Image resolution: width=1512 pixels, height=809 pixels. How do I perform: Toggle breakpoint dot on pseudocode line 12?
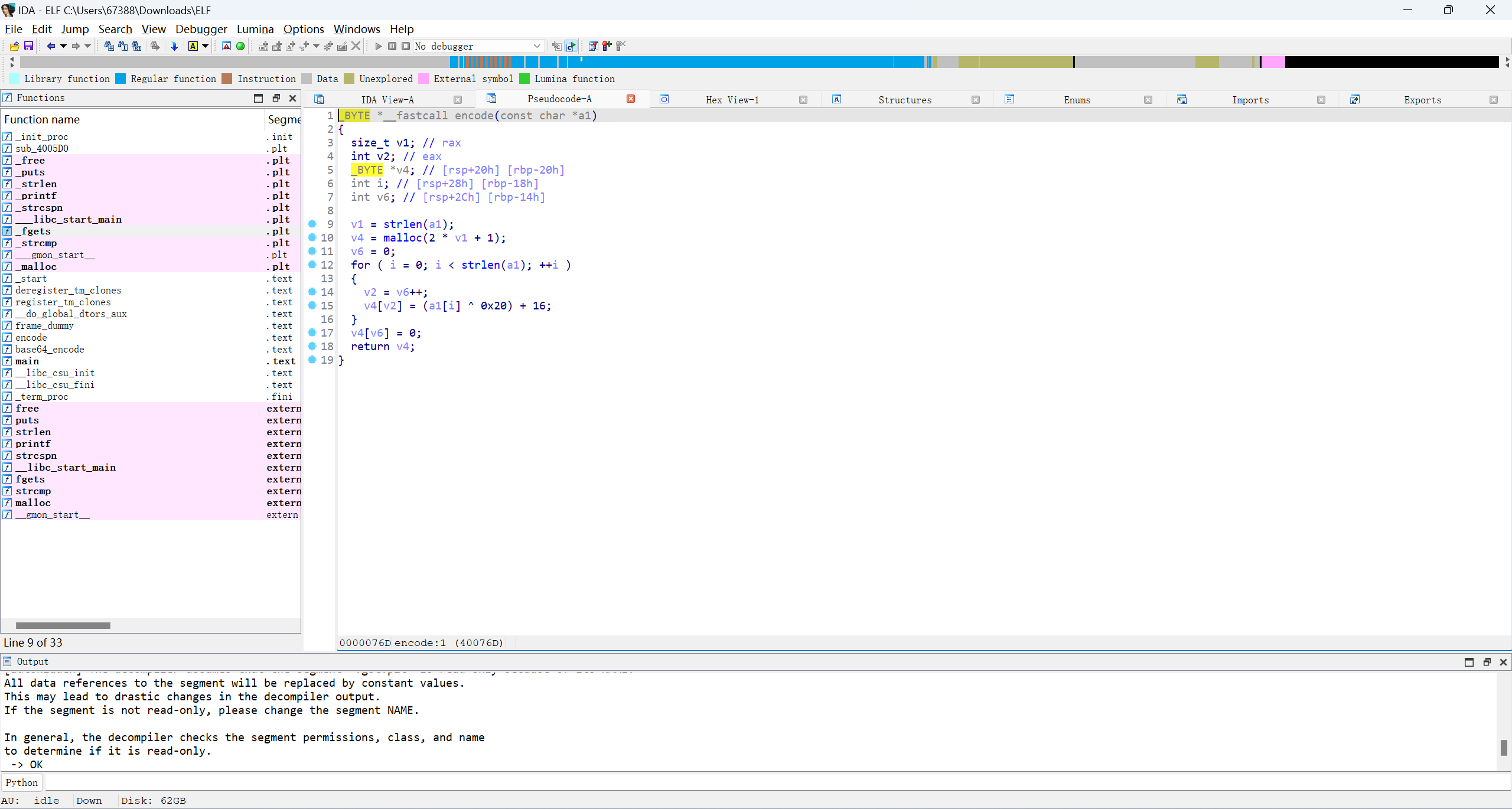point(312,265)
